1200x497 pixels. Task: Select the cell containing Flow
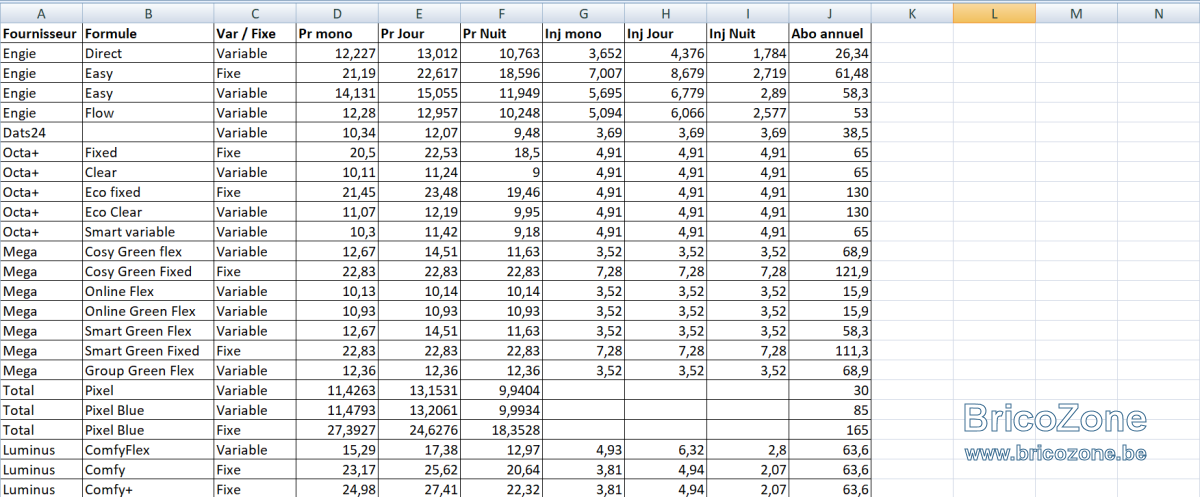point(148,113)
